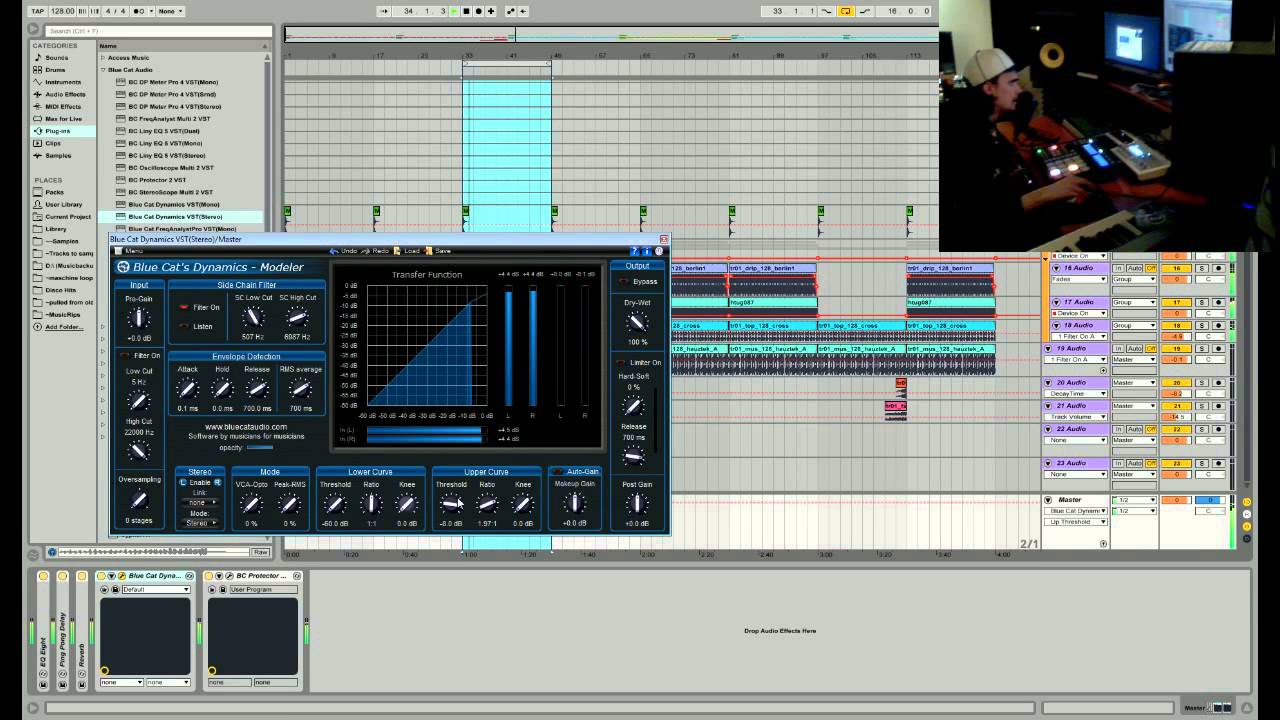
Task: Open 20 Audio DecayTime parameter dropdown
Action: pos(1078,394)
